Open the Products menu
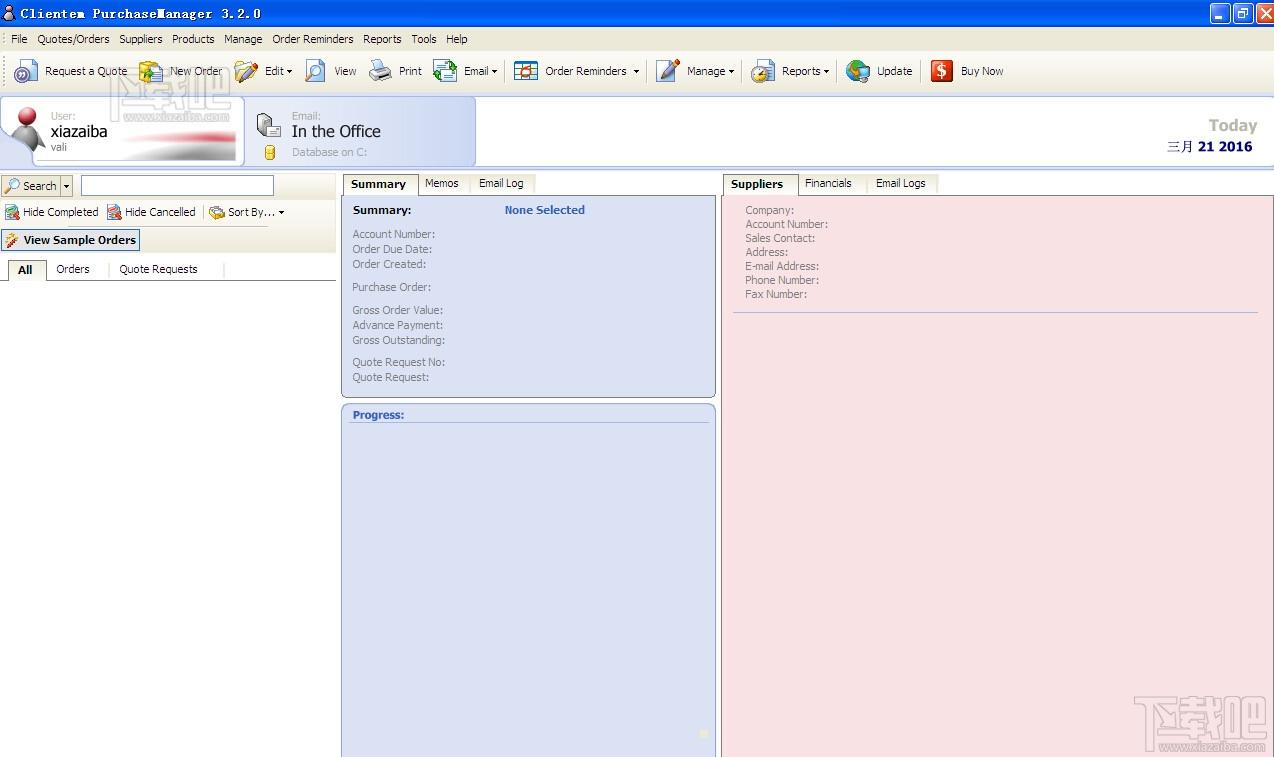Screen dimensions: 1274x757 (193, 39)
